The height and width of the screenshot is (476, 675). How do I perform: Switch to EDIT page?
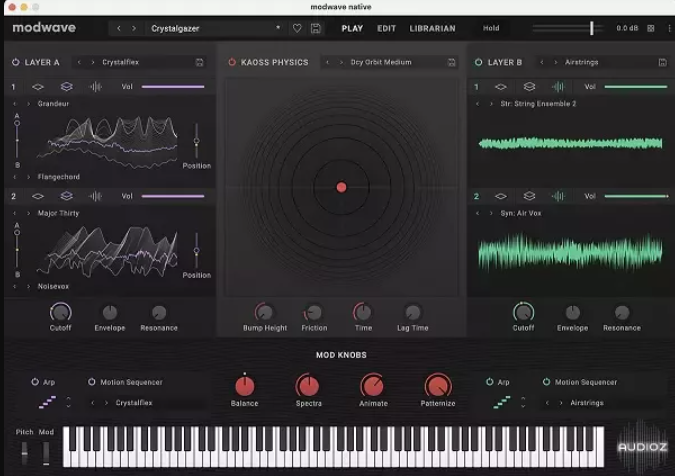point(386,28)
